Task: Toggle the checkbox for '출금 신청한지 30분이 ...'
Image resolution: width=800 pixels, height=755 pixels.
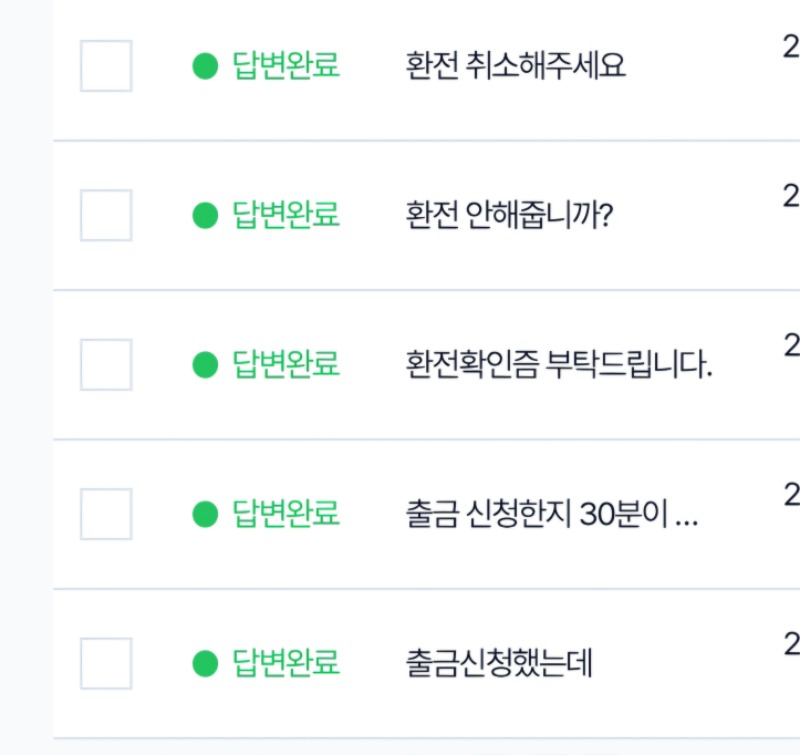Action: click(x=106, y=514)
